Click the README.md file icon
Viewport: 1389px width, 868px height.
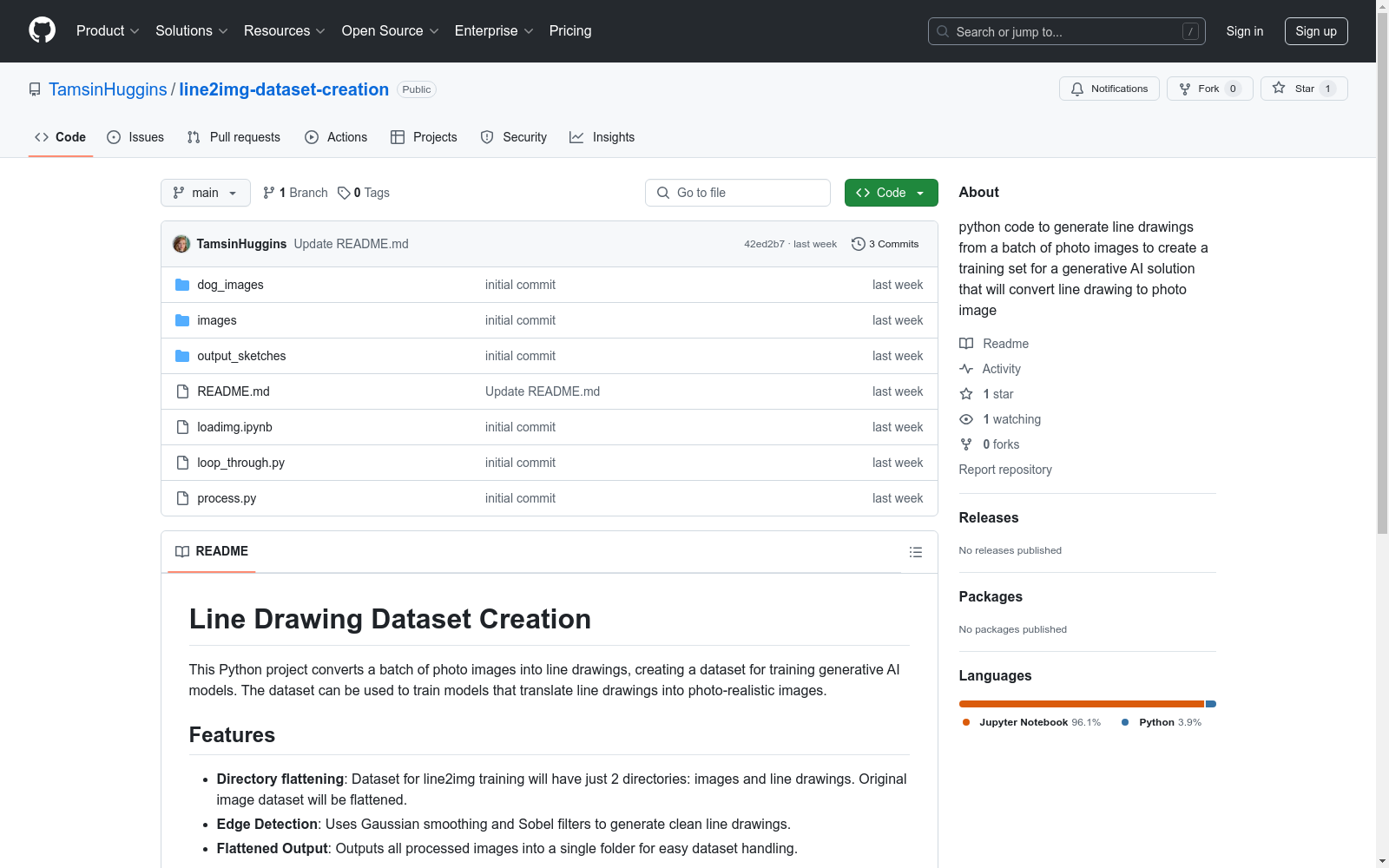[182, 391]
